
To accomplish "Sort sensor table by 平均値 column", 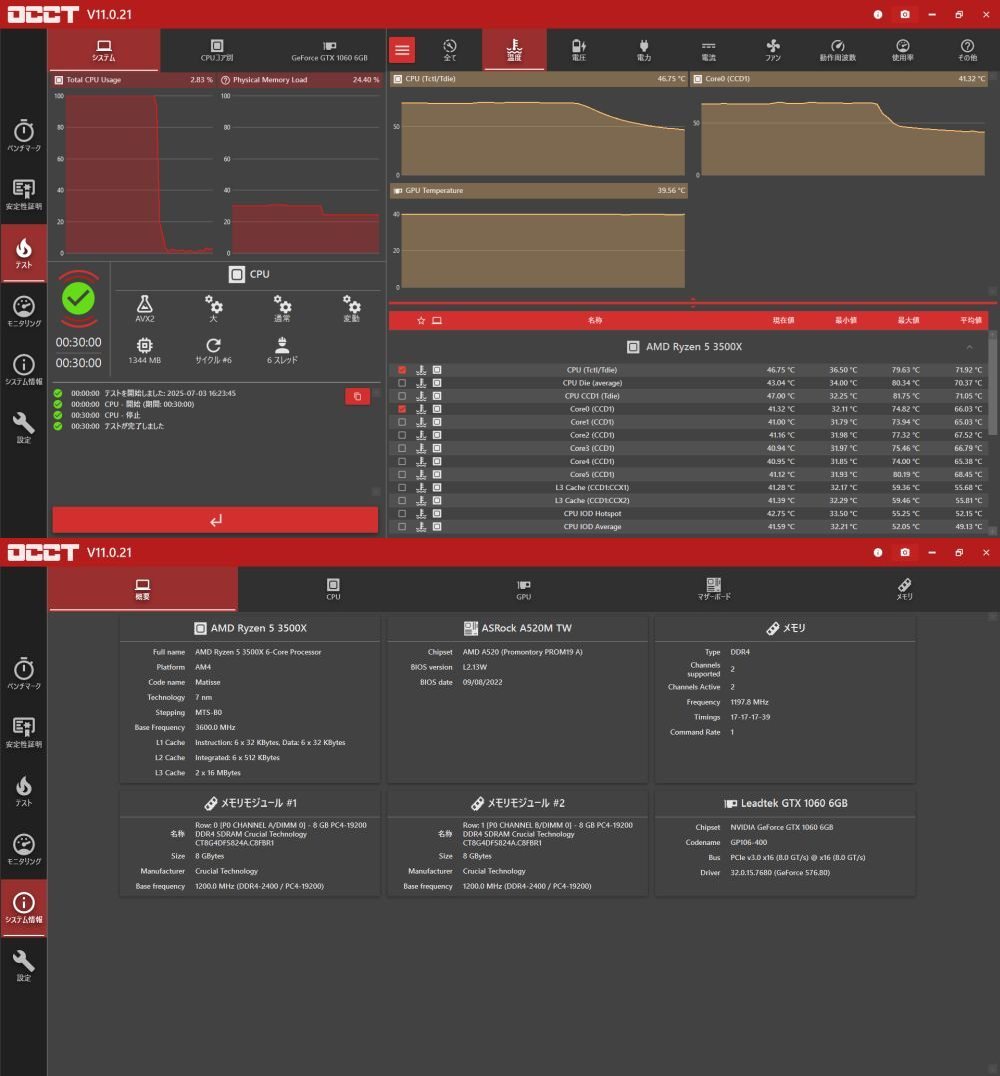I will tap(970, 320).
